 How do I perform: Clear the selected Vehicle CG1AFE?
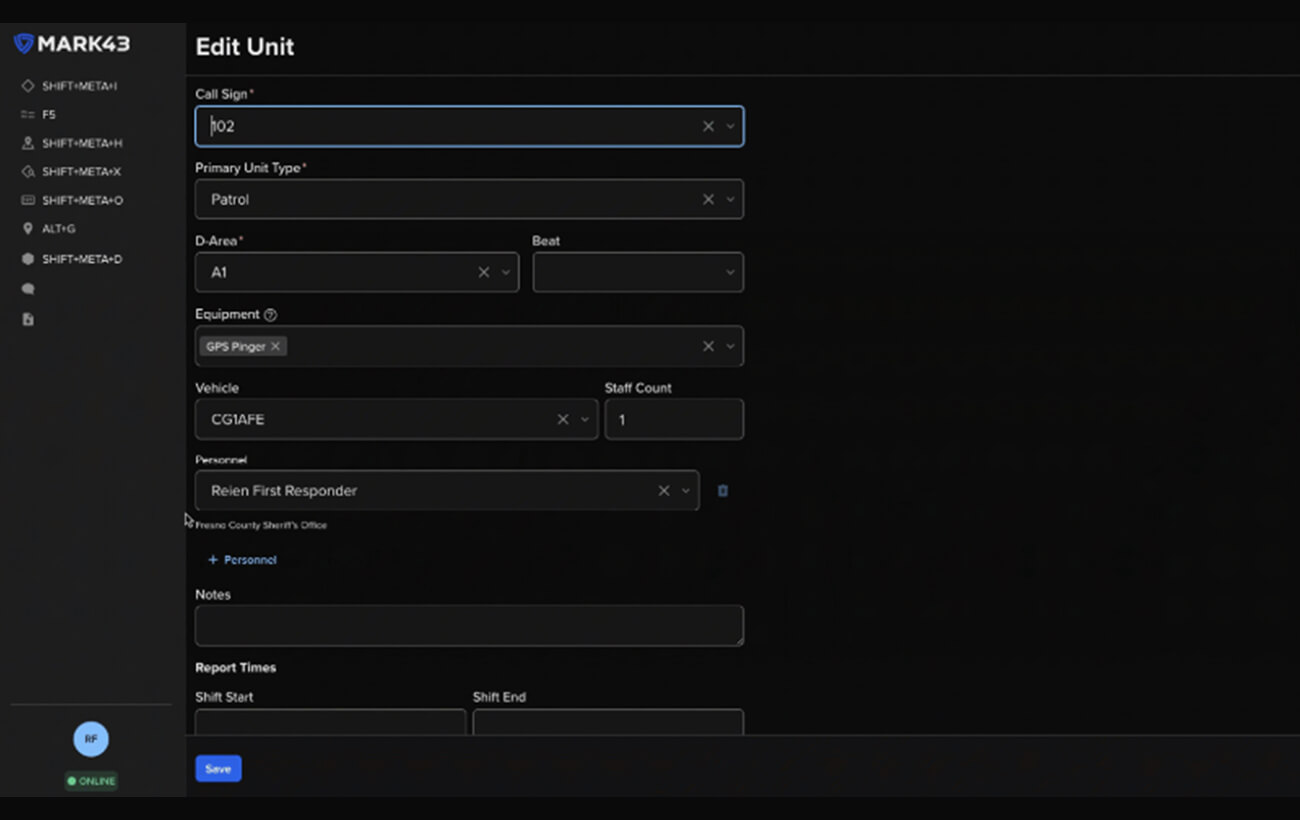click(563, 420)
